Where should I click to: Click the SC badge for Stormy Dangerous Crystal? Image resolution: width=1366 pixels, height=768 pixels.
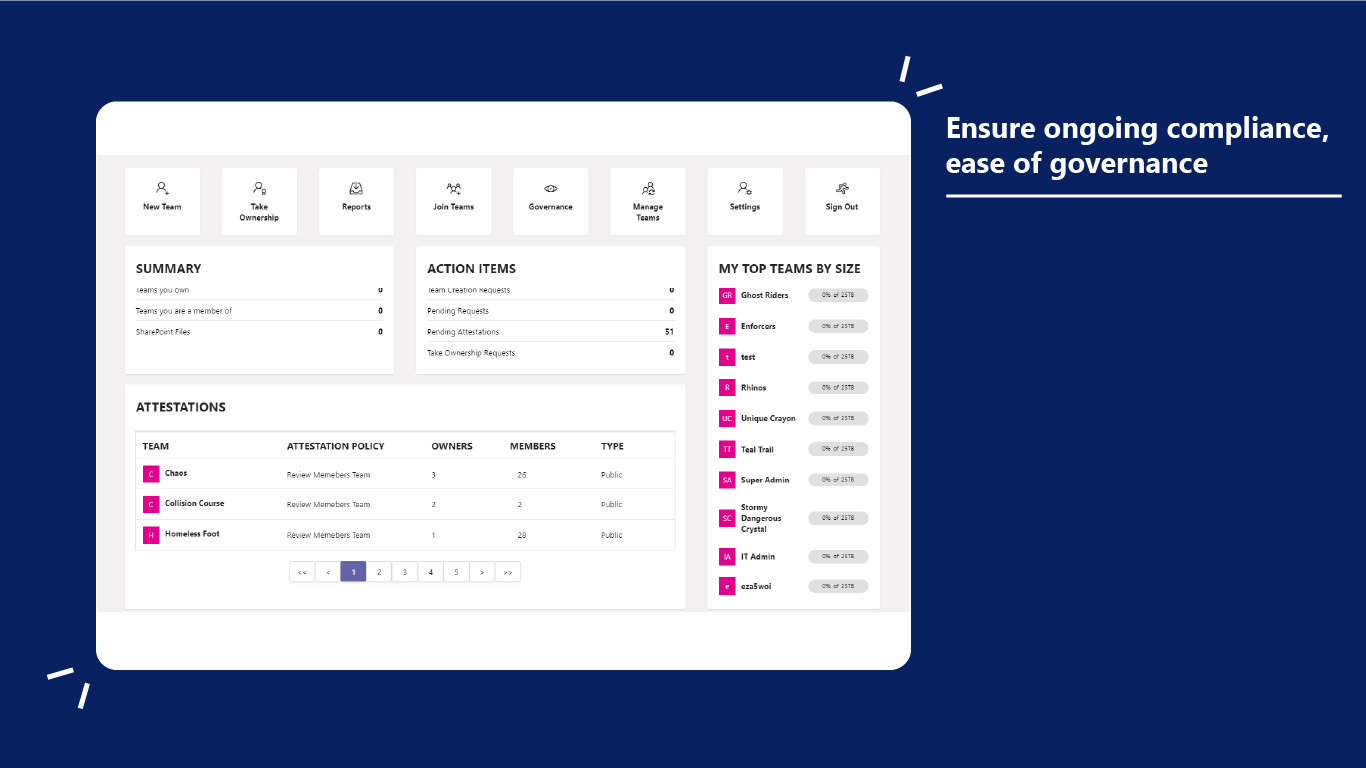(727, 518)
